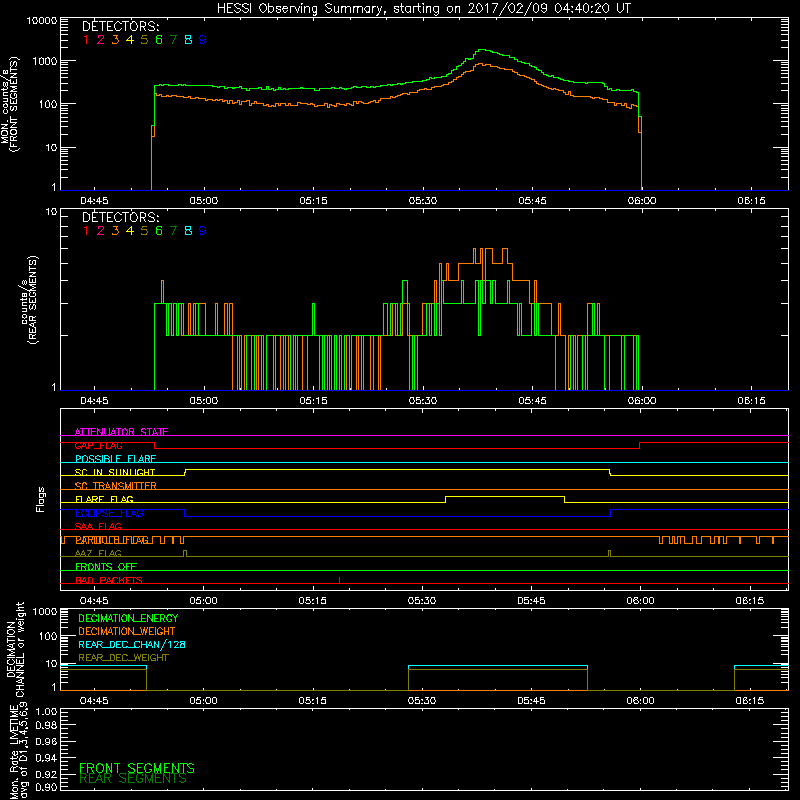Click the FRONT SEGMENTS livetime label
The width and height of the screenshot is (800, 800).
[x=137, y=768]
